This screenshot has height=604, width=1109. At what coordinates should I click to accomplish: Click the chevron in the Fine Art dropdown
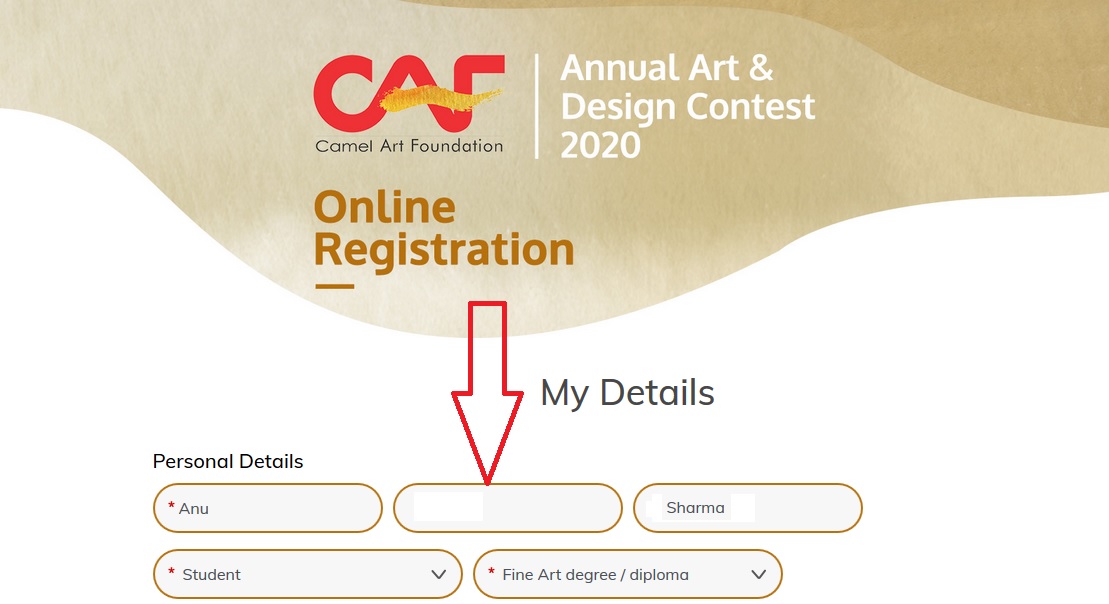758,574
